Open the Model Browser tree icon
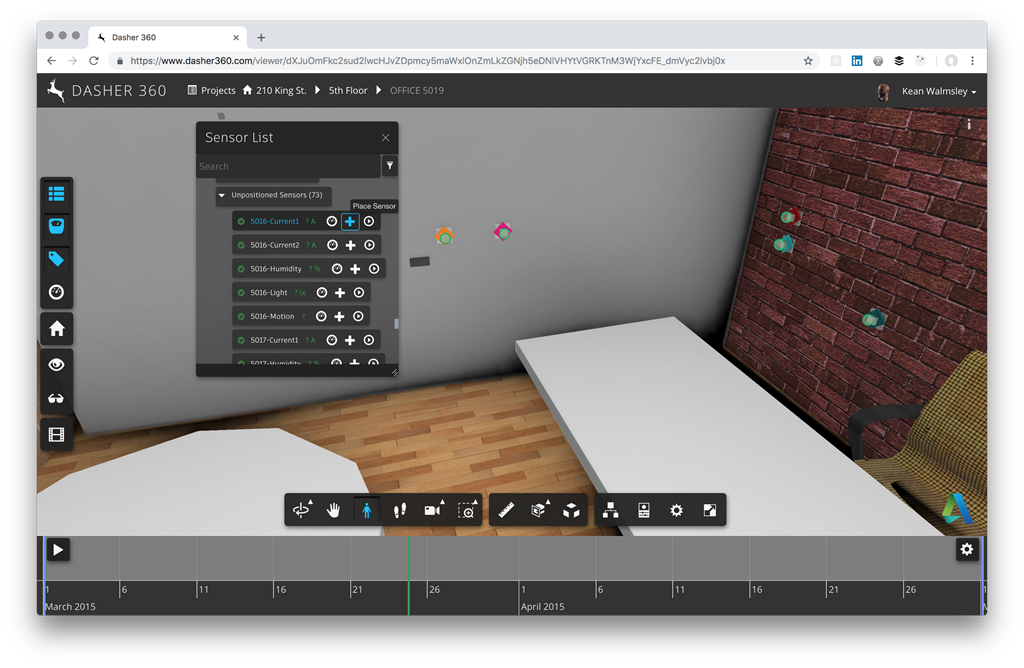Screen dimensions: 1024x668 point(610,510)
